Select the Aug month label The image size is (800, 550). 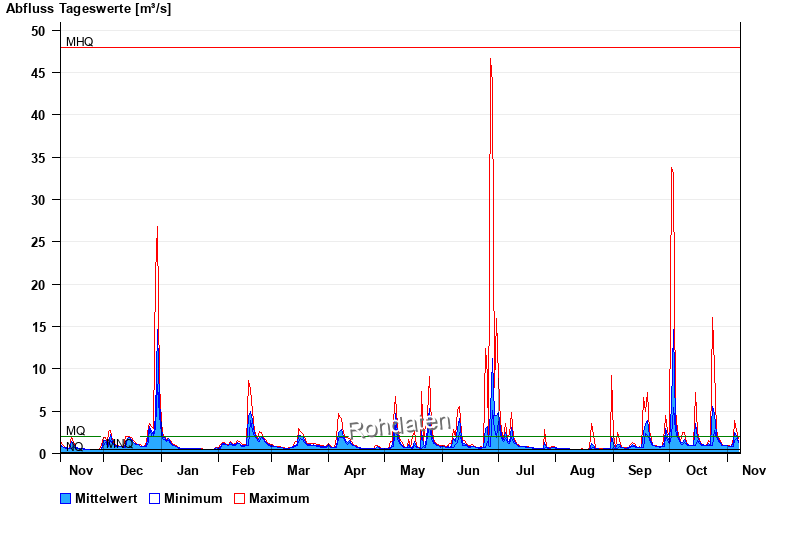coord(582,470)
